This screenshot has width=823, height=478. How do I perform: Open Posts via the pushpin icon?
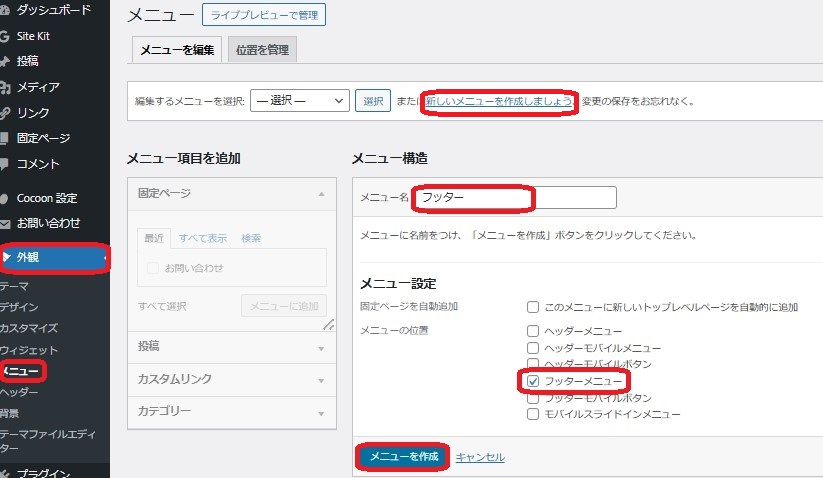(5, 61)
